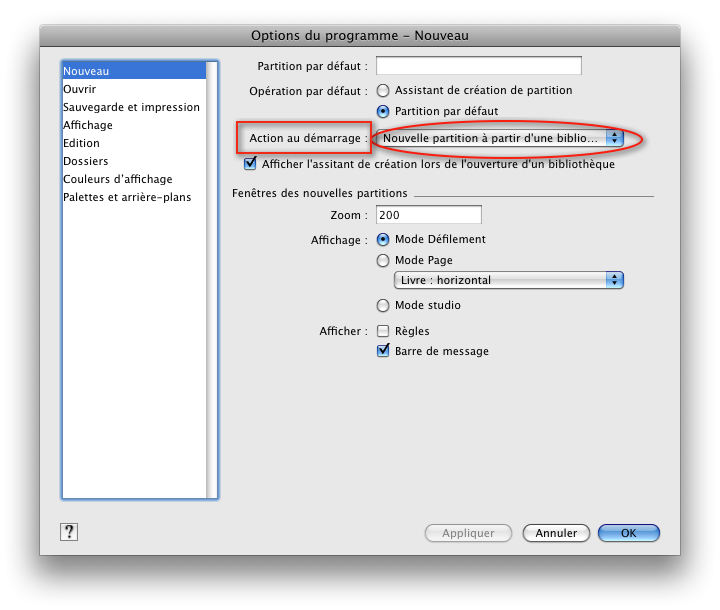Click the Zoom value field
Image resolution: width=720 pixels, height=610 pixels.
pos(428,215)
